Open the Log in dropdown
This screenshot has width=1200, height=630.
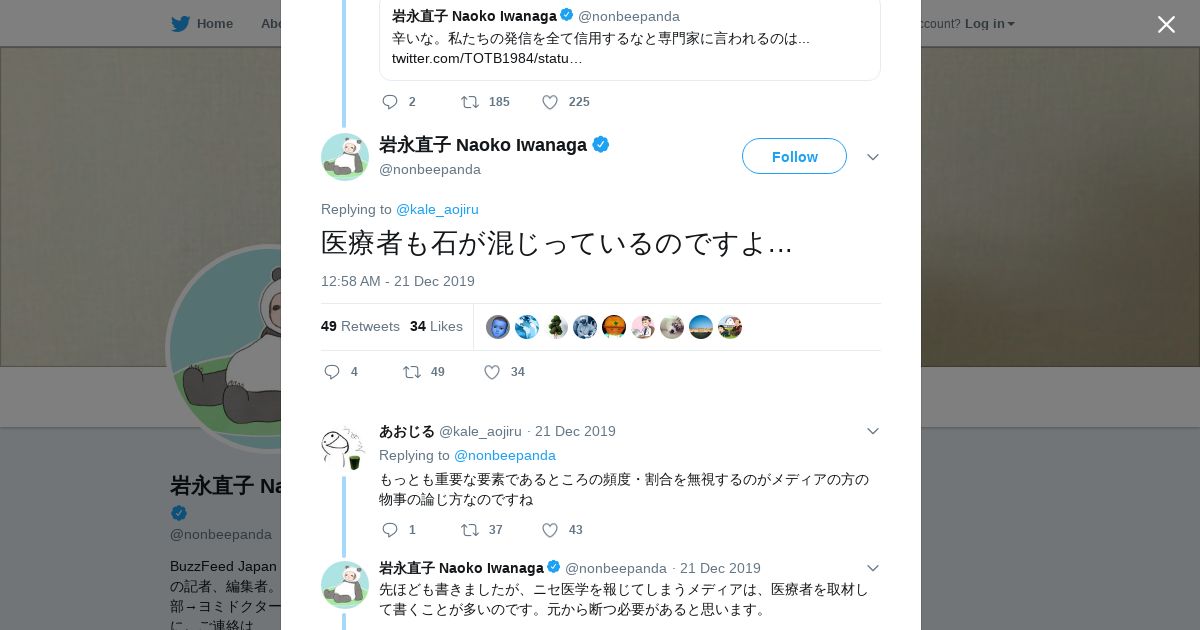tap(989, 23)
